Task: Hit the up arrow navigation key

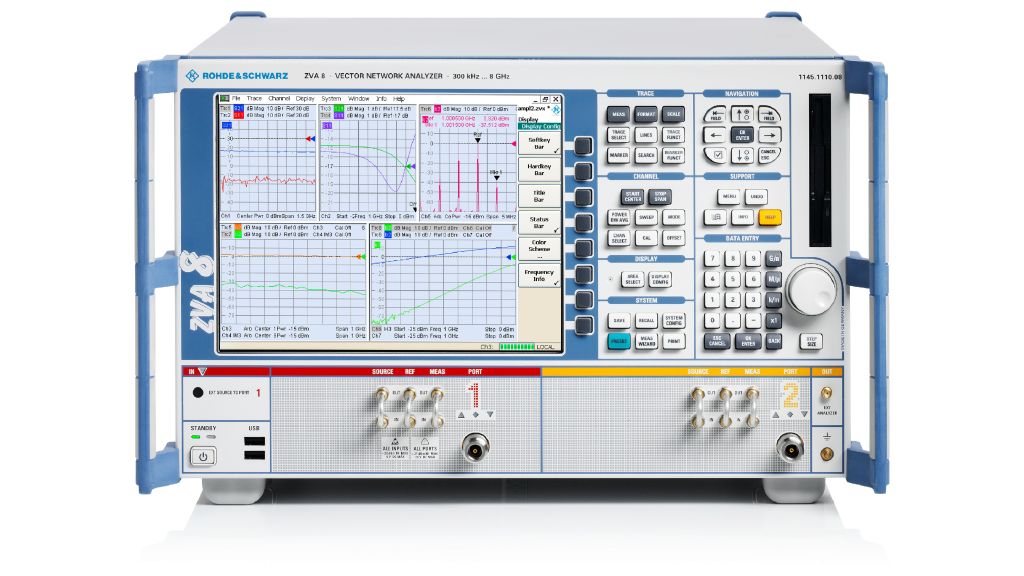Action: 742,115
